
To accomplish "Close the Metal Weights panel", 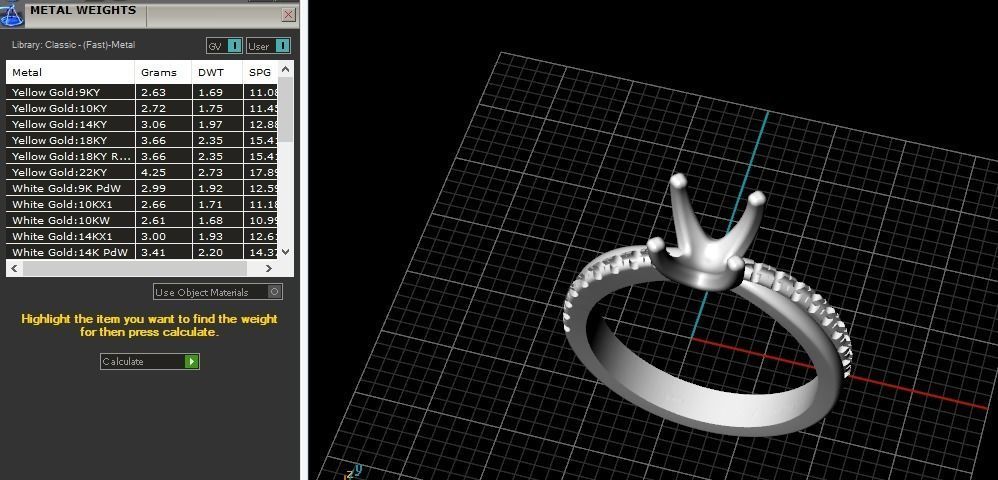I will (289, 15).
